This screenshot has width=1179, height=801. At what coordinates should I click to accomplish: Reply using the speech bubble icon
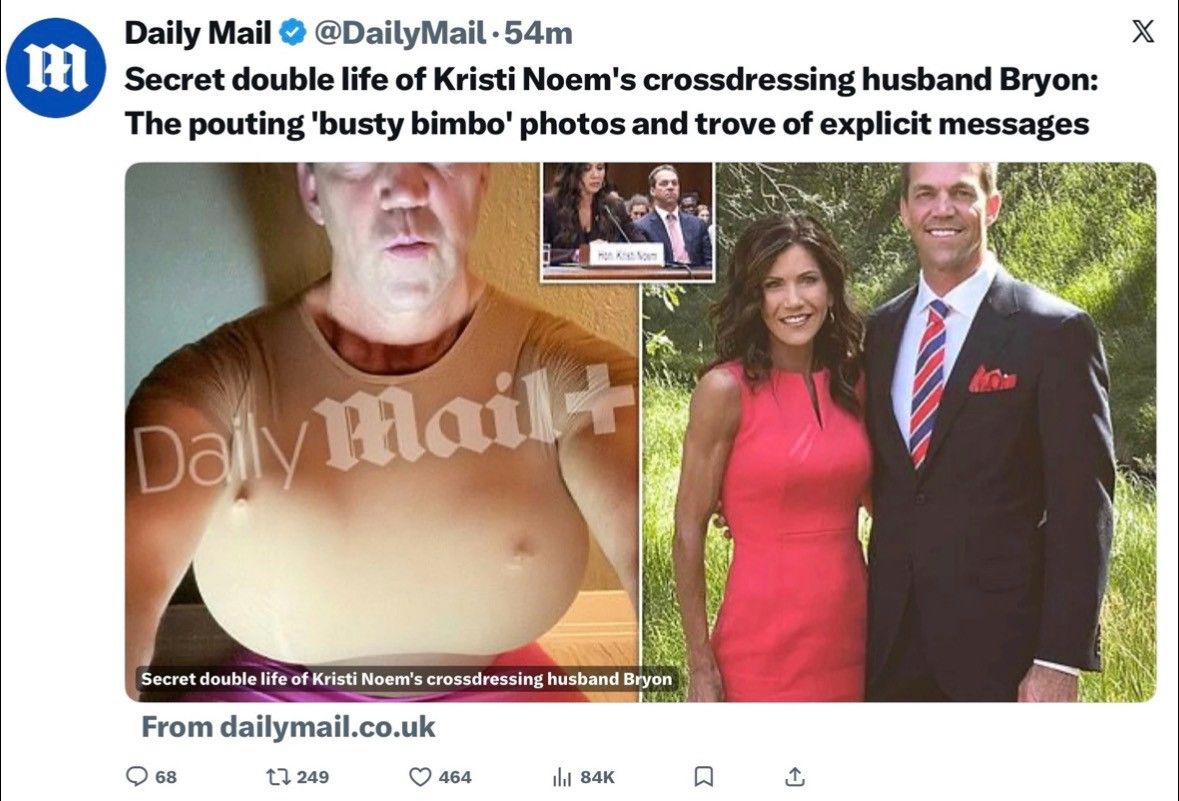click(x=137, y=776)
